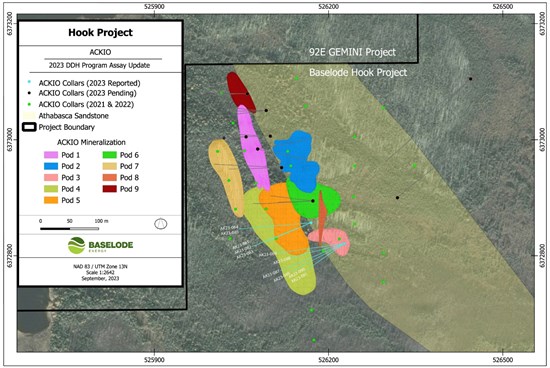
Task: Select the green 2021 & 2022 collars legend dot
Action: point(29,104)
